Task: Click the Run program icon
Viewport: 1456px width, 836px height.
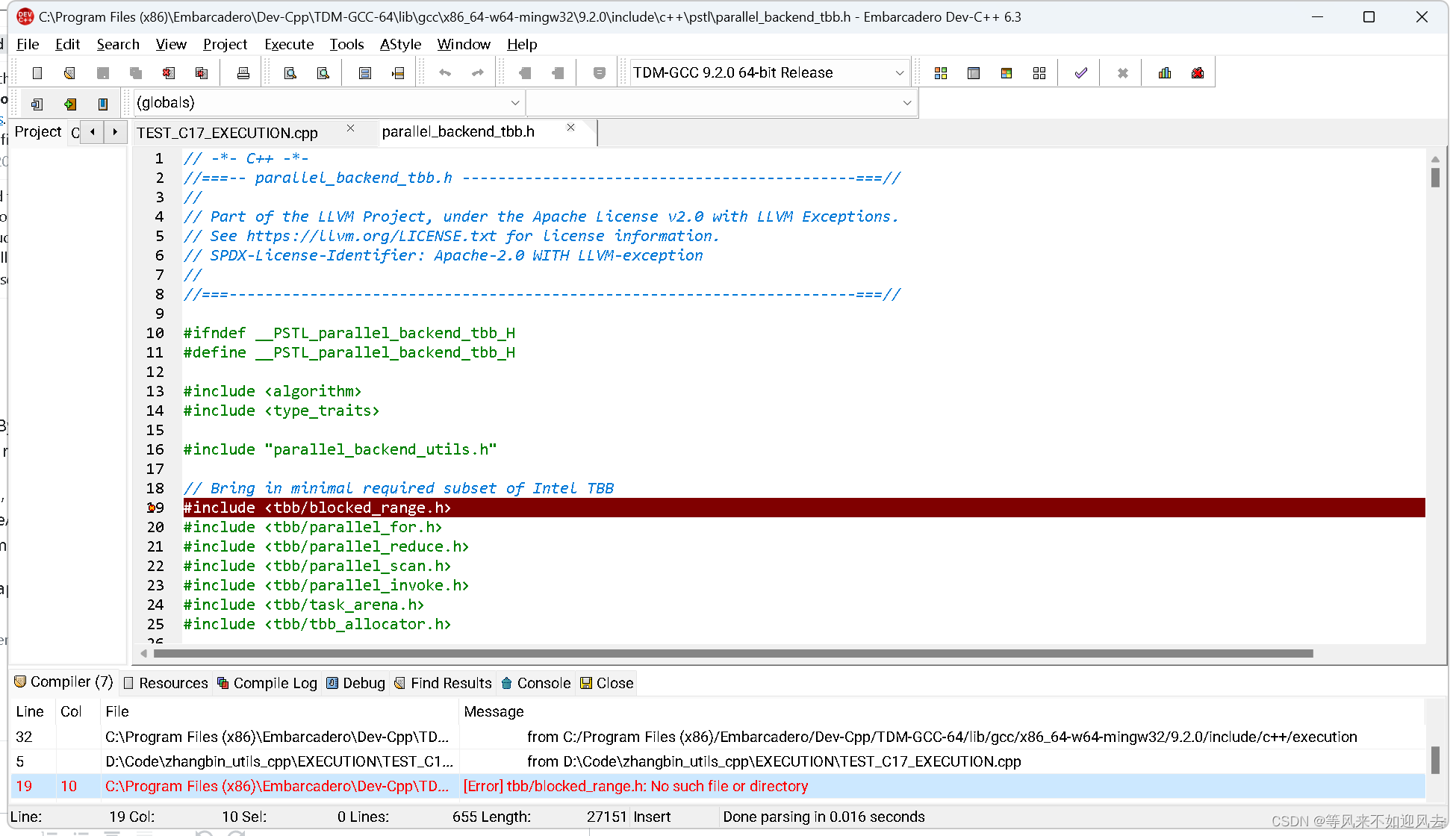Action: (x=974, y=73)
